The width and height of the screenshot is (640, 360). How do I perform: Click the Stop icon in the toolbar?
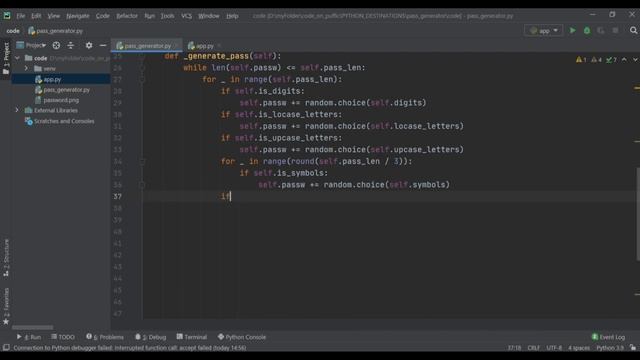tap(615, 31)
